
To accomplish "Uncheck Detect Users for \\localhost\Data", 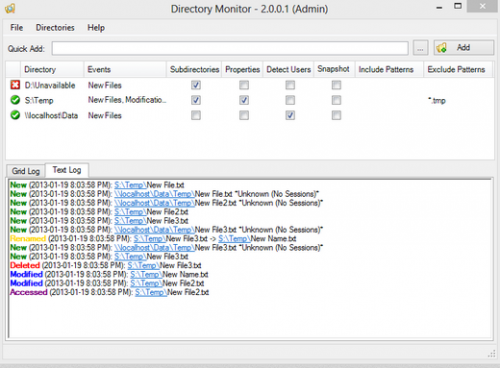I will (290, 115).
